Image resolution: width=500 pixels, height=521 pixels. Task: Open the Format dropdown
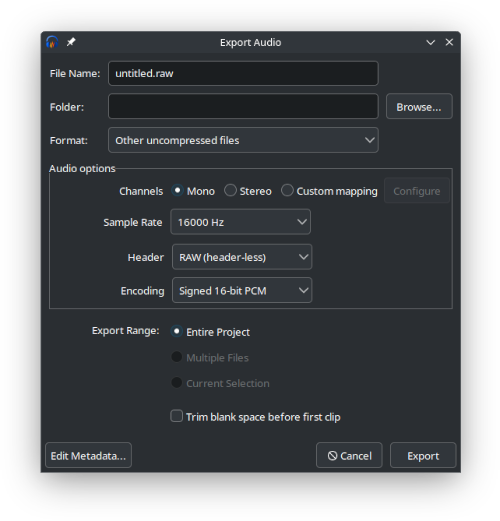pyautogui.click(x=243, y=140)
